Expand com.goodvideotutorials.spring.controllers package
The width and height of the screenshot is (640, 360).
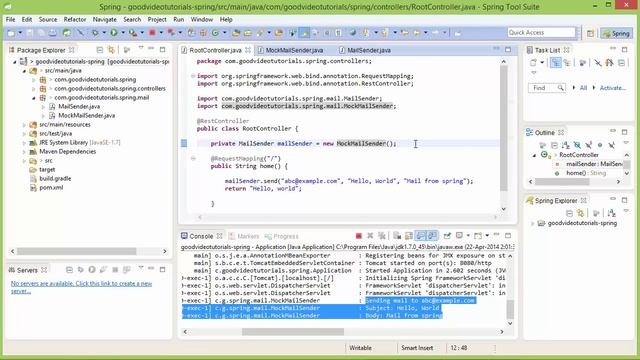coord(34,89)
